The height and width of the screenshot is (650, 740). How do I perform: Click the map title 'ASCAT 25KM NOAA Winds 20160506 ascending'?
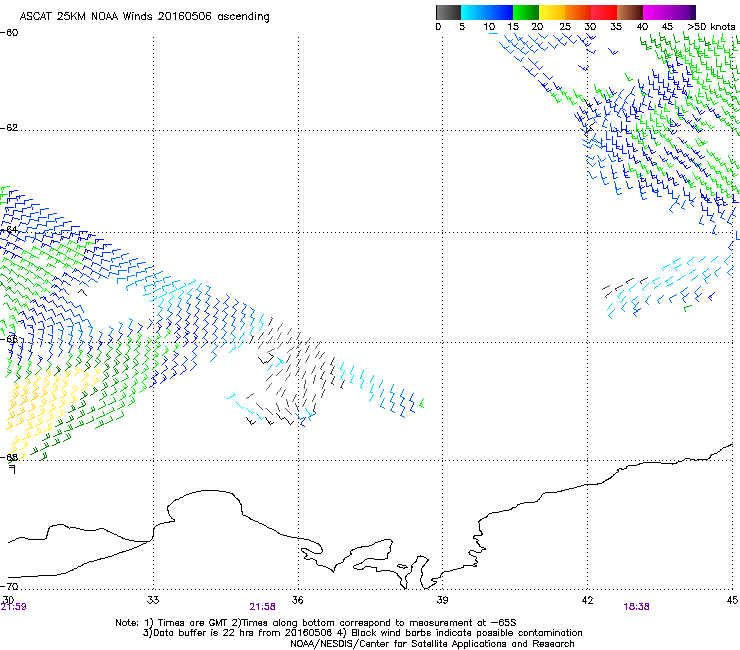click(144, 17)
